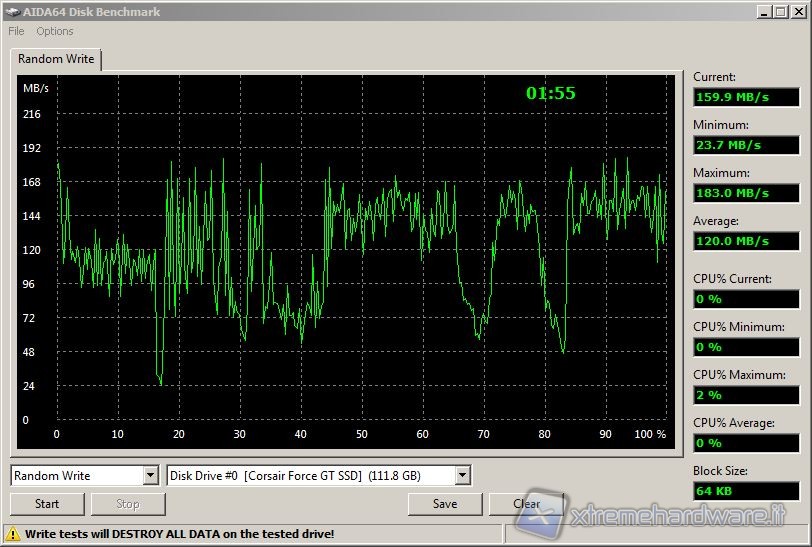
Task: Minimize the AIDA64 Disk Benchmark window
Action: pyautogui.click(x=763, y=12)
